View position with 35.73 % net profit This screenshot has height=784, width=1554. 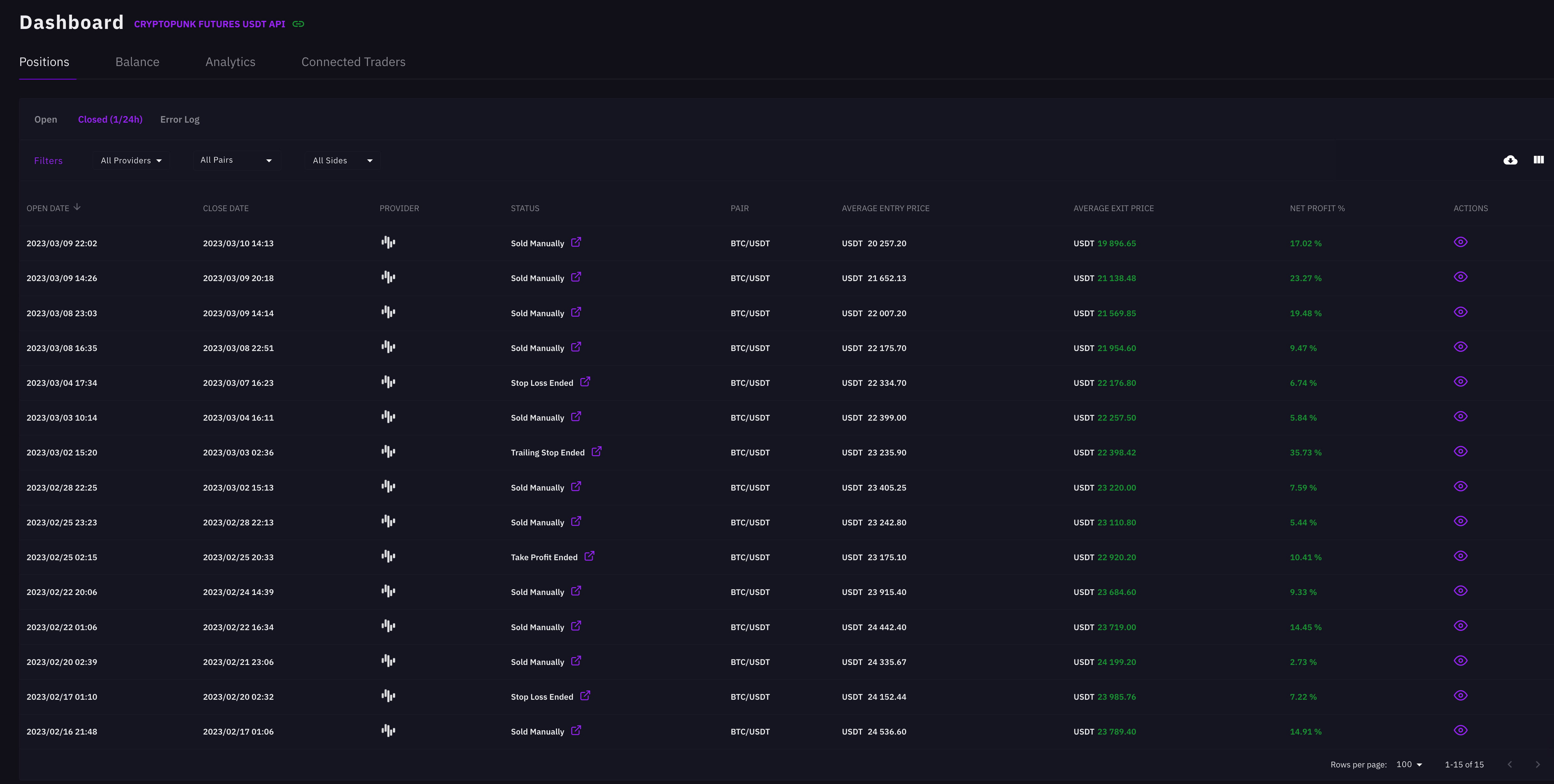click(1460, 452)
